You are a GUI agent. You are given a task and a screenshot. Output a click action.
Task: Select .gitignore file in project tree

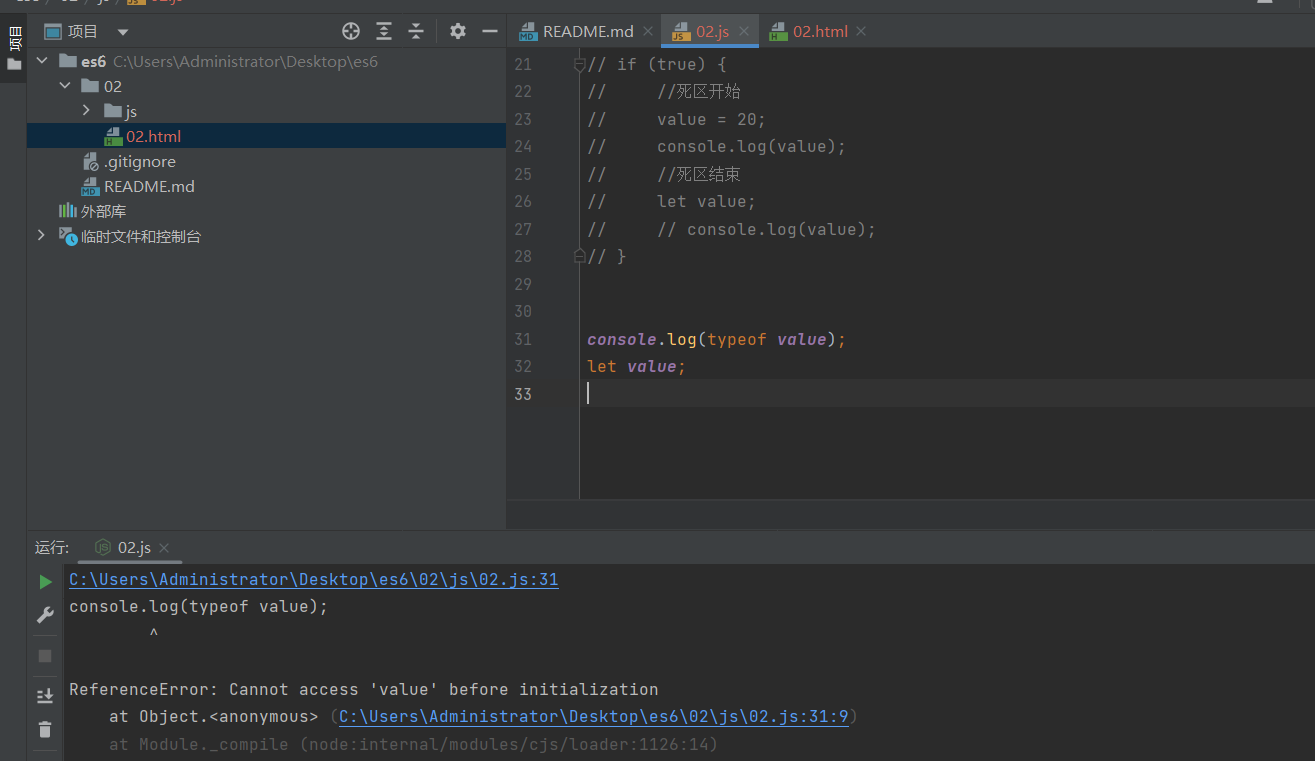coord(139,161)
